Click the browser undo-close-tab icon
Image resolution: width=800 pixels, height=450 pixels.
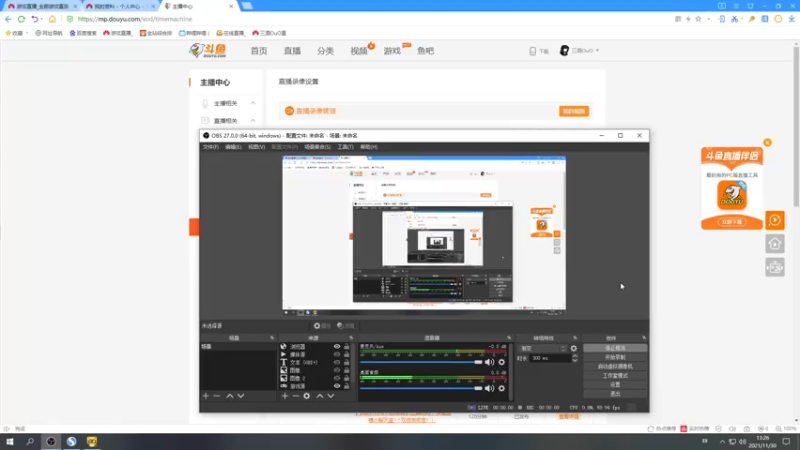[35, 19]
